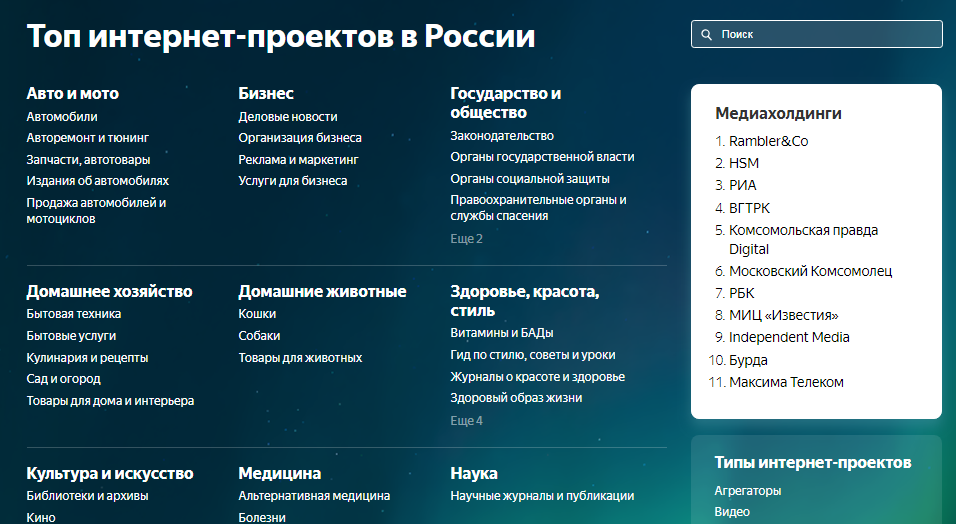Select Максима Телеком holding
Viewport: 956px width, 524px height.
click(x=786, y=382)
